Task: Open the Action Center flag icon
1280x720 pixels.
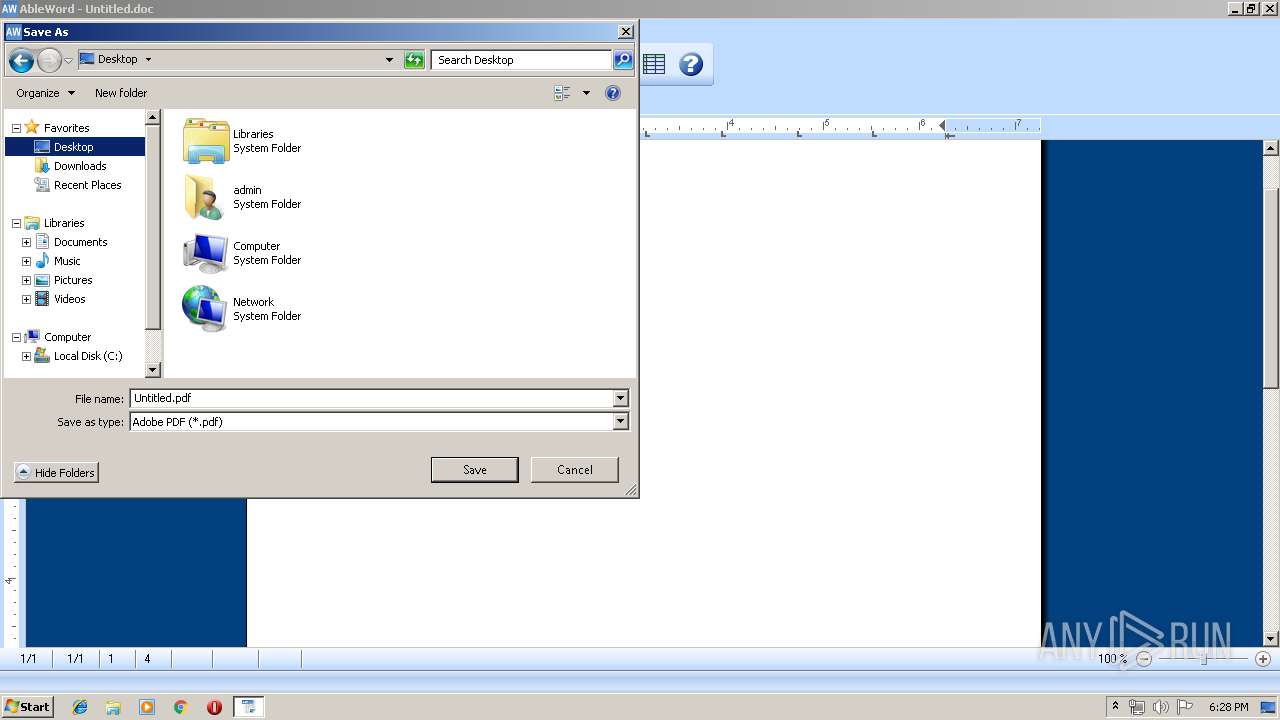Action: (1185, 707)
